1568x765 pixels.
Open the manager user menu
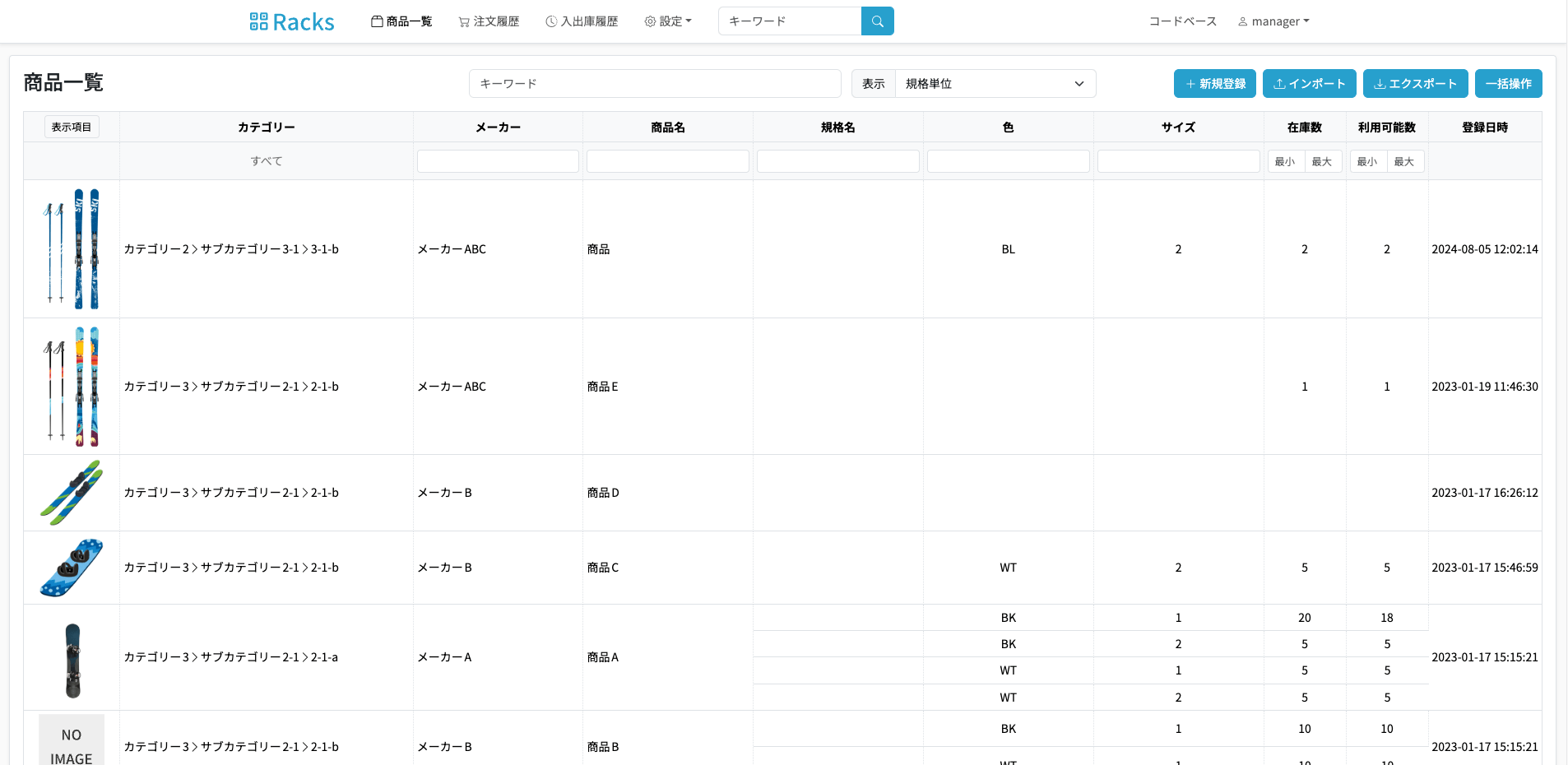pyautogui.click(x=1273, y=21)
